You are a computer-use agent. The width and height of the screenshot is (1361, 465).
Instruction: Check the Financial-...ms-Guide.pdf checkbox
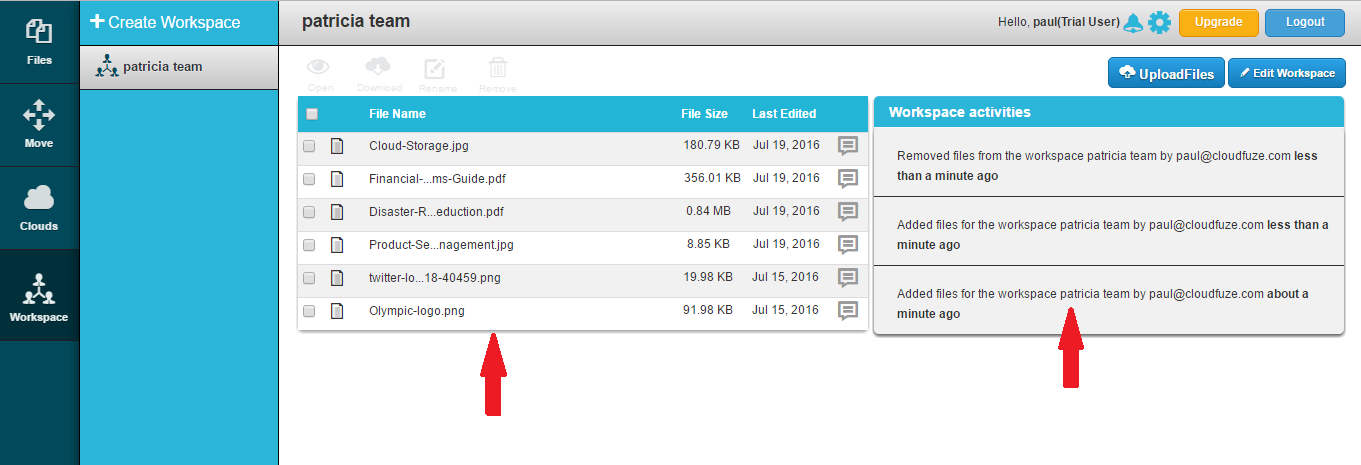click(x=309, y=179)
